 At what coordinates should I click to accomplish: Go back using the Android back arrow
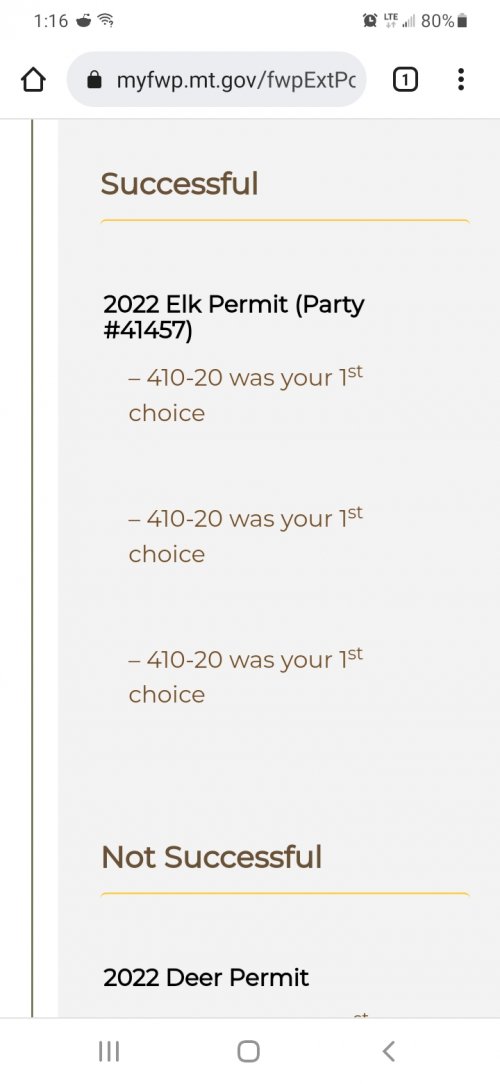(389, 1052)
